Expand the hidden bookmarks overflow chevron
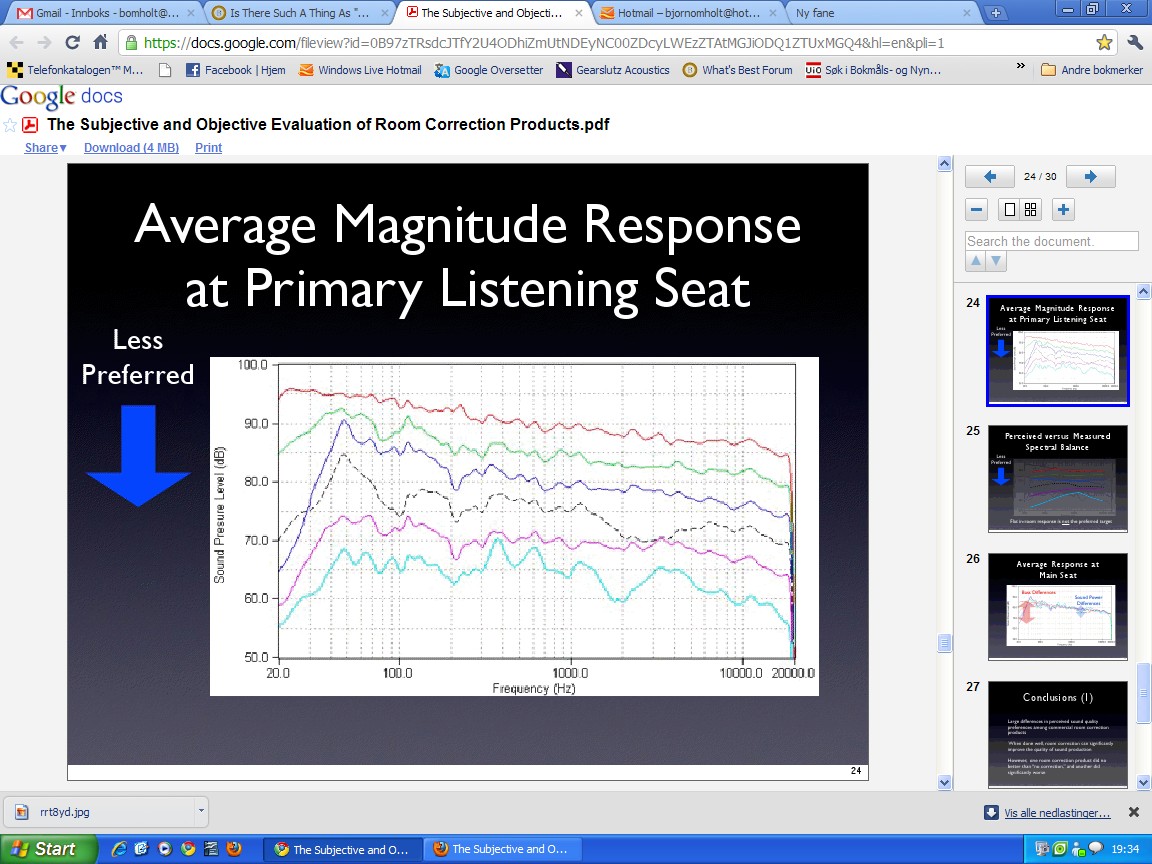The width and height of the screenshot is (1152, 864). point(1020,67)
